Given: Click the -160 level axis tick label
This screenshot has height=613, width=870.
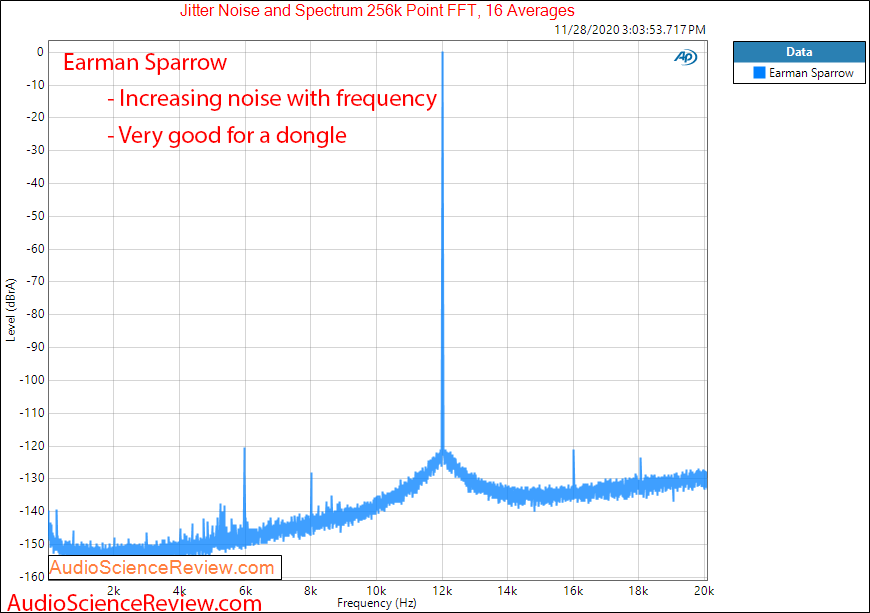Looking at the screenshot, I should (32, 576).
